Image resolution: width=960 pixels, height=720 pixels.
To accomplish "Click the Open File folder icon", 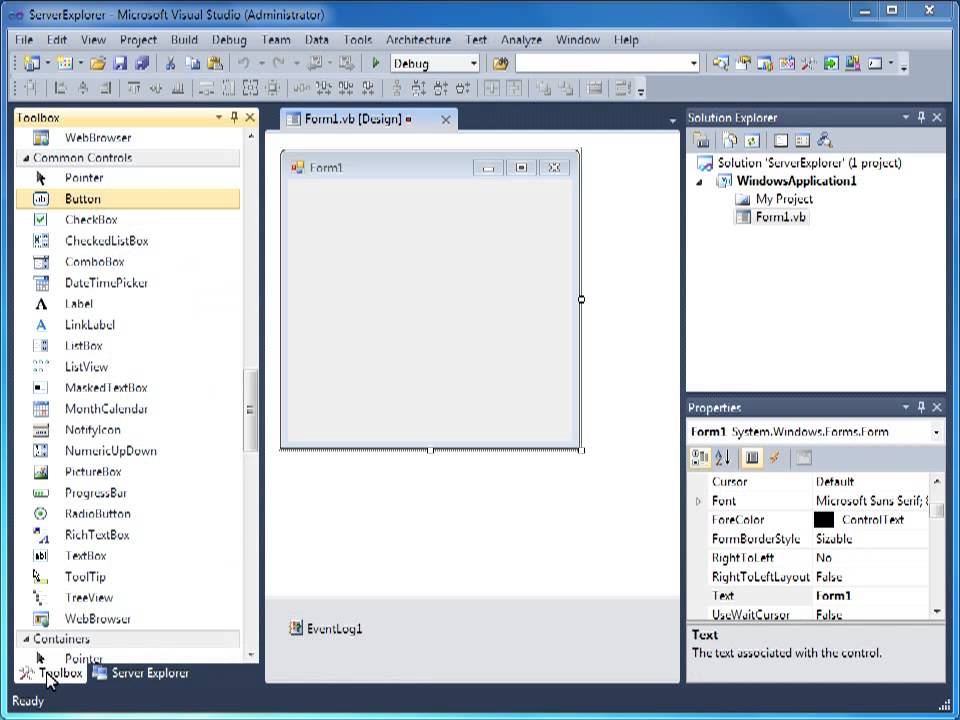I will point(98,63).
